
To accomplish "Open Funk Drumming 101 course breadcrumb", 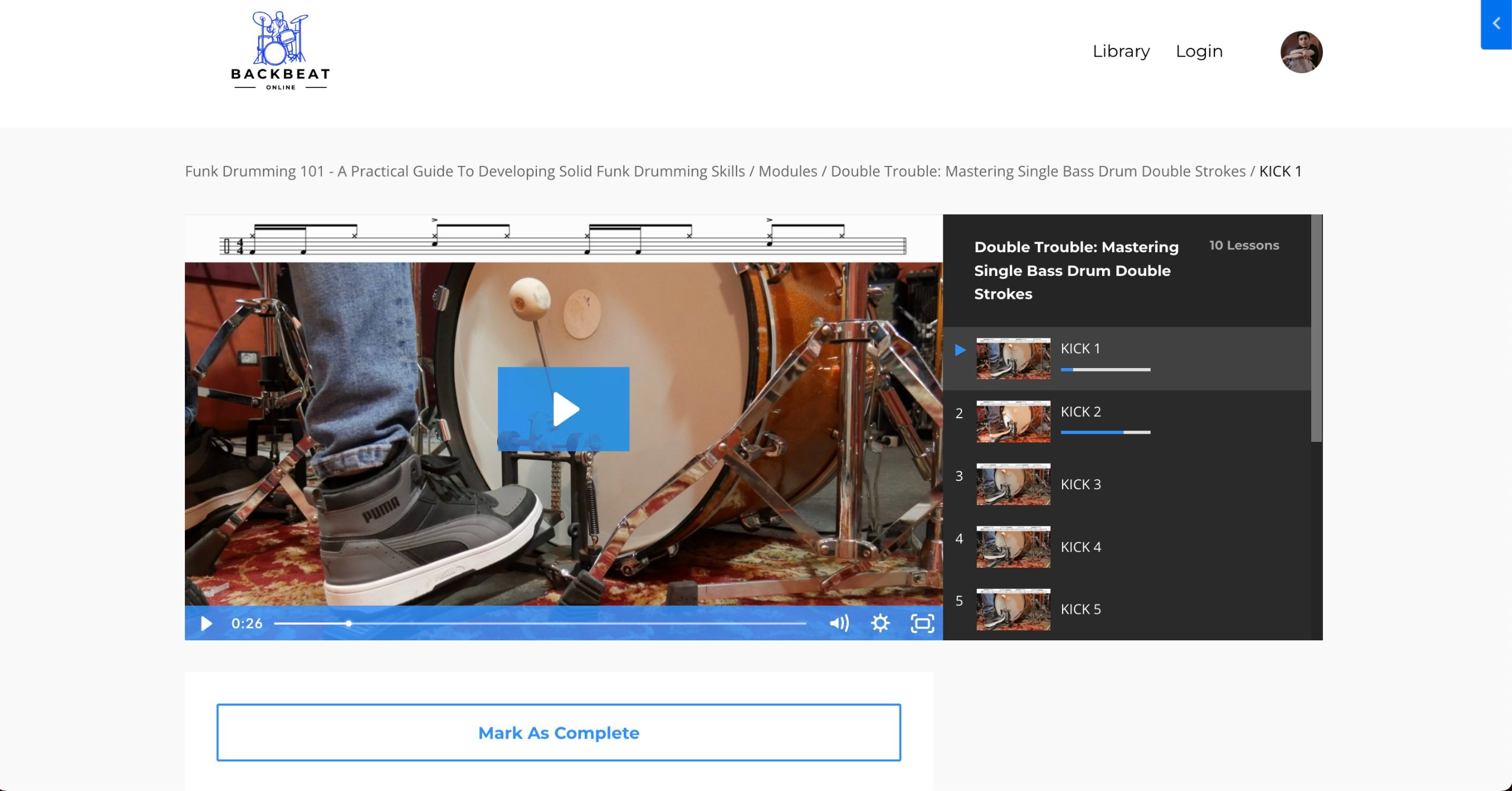I will point(464,171).
